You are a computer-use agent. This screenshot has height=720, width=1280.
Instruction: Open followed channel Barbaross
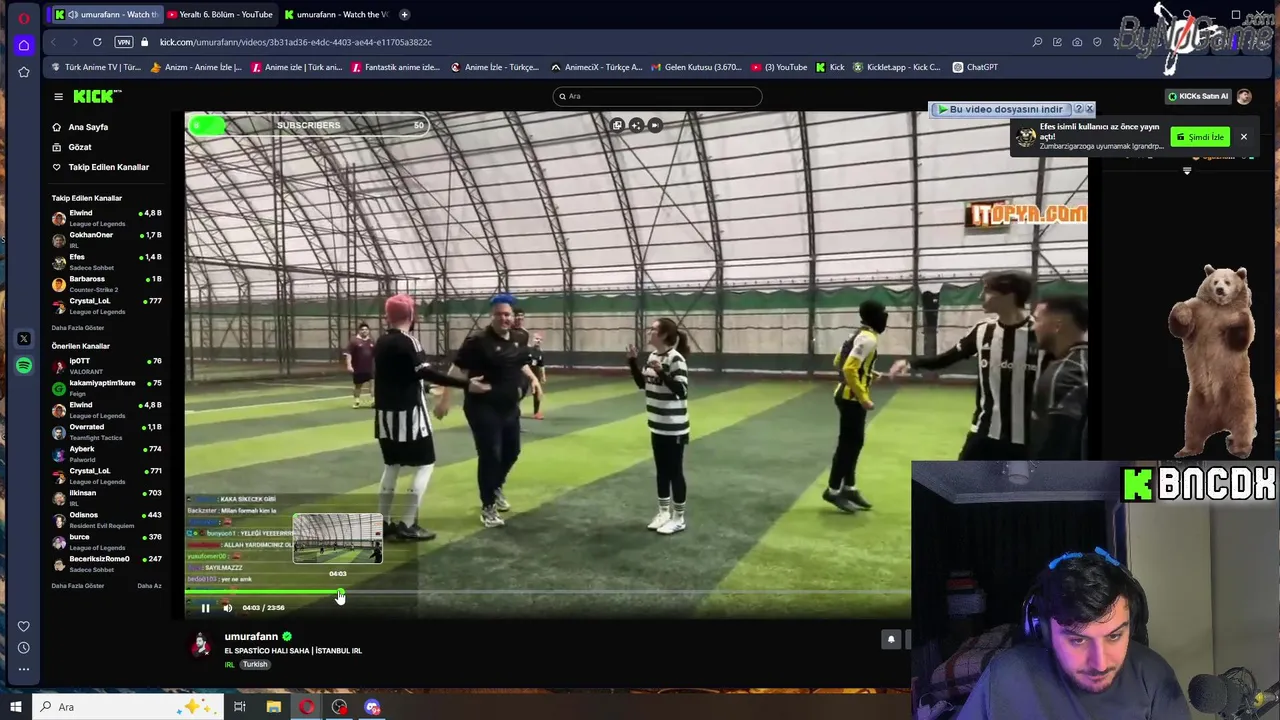107,283
